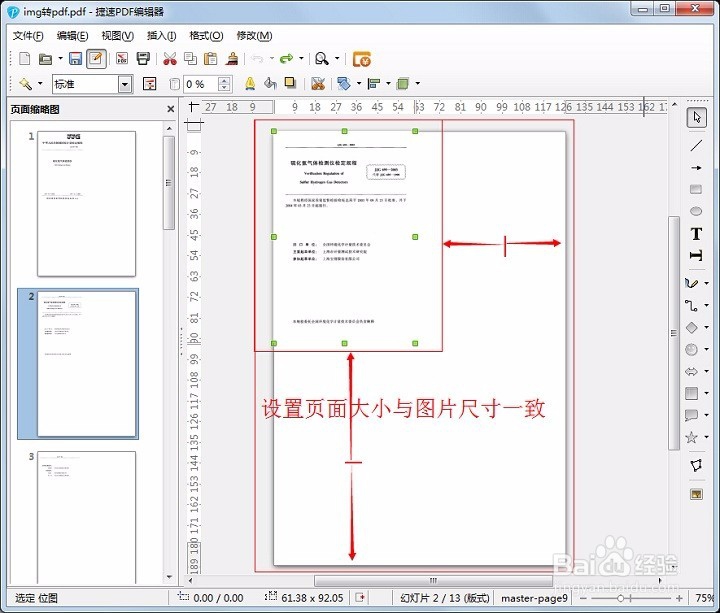Select page 3 thumbnail
The image size is (720, 613).
(x=86, y=517)
